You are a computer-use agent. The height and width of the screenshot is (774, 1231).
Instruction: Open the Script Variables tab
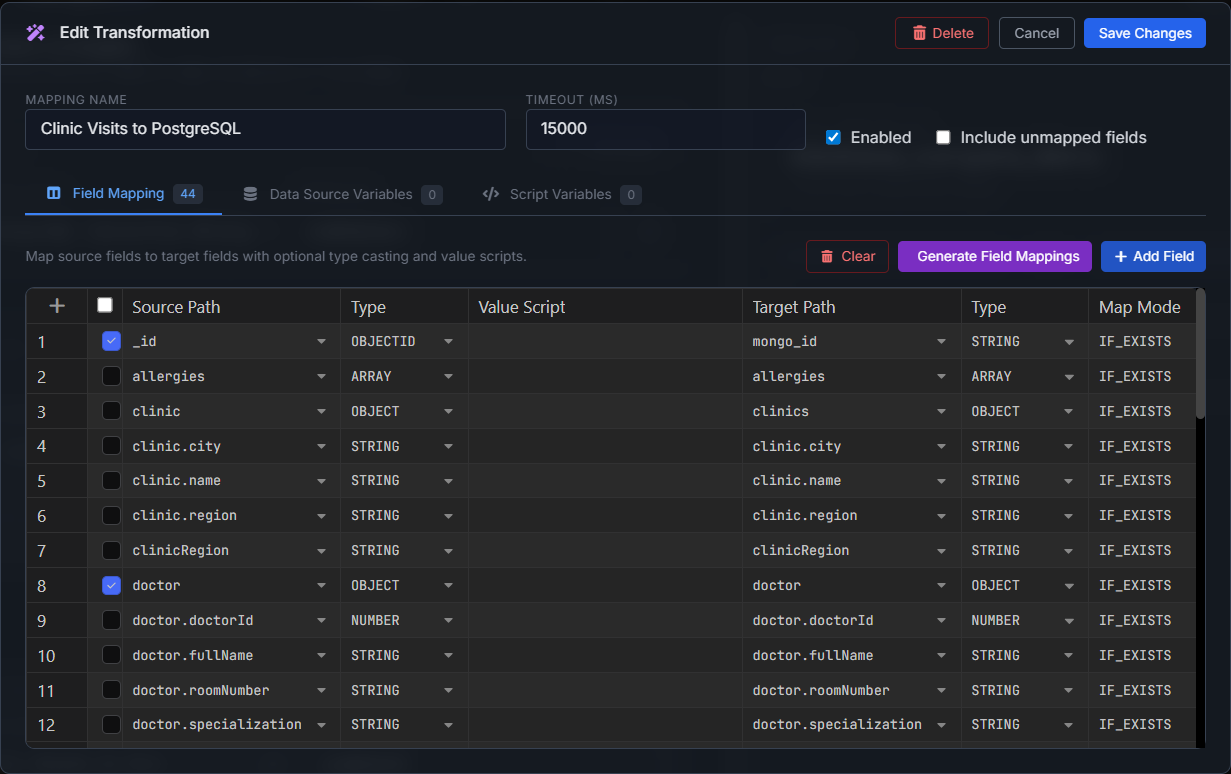561,194
